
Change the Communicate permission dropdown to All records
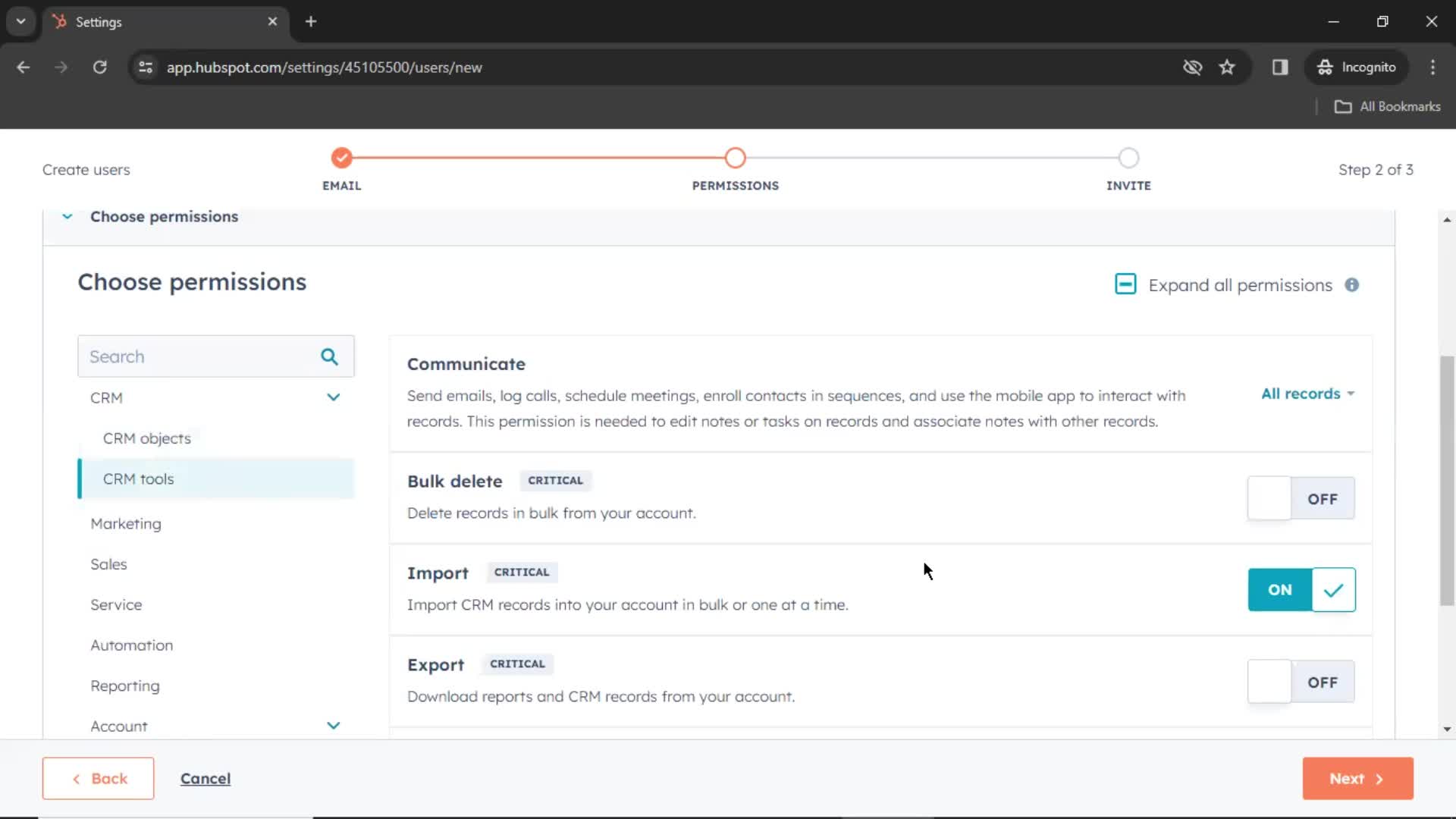(1306, 392)
